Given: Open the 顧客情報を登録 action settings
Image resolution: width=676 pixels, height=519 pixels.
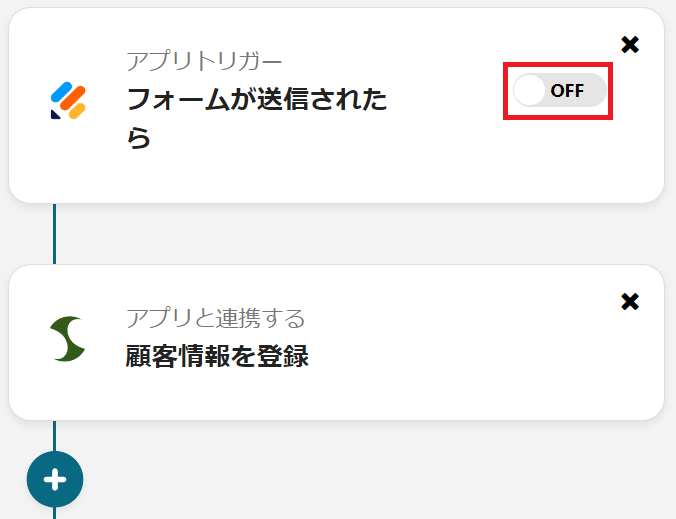Looking at the screenshot, I should [x=217, y=356].
